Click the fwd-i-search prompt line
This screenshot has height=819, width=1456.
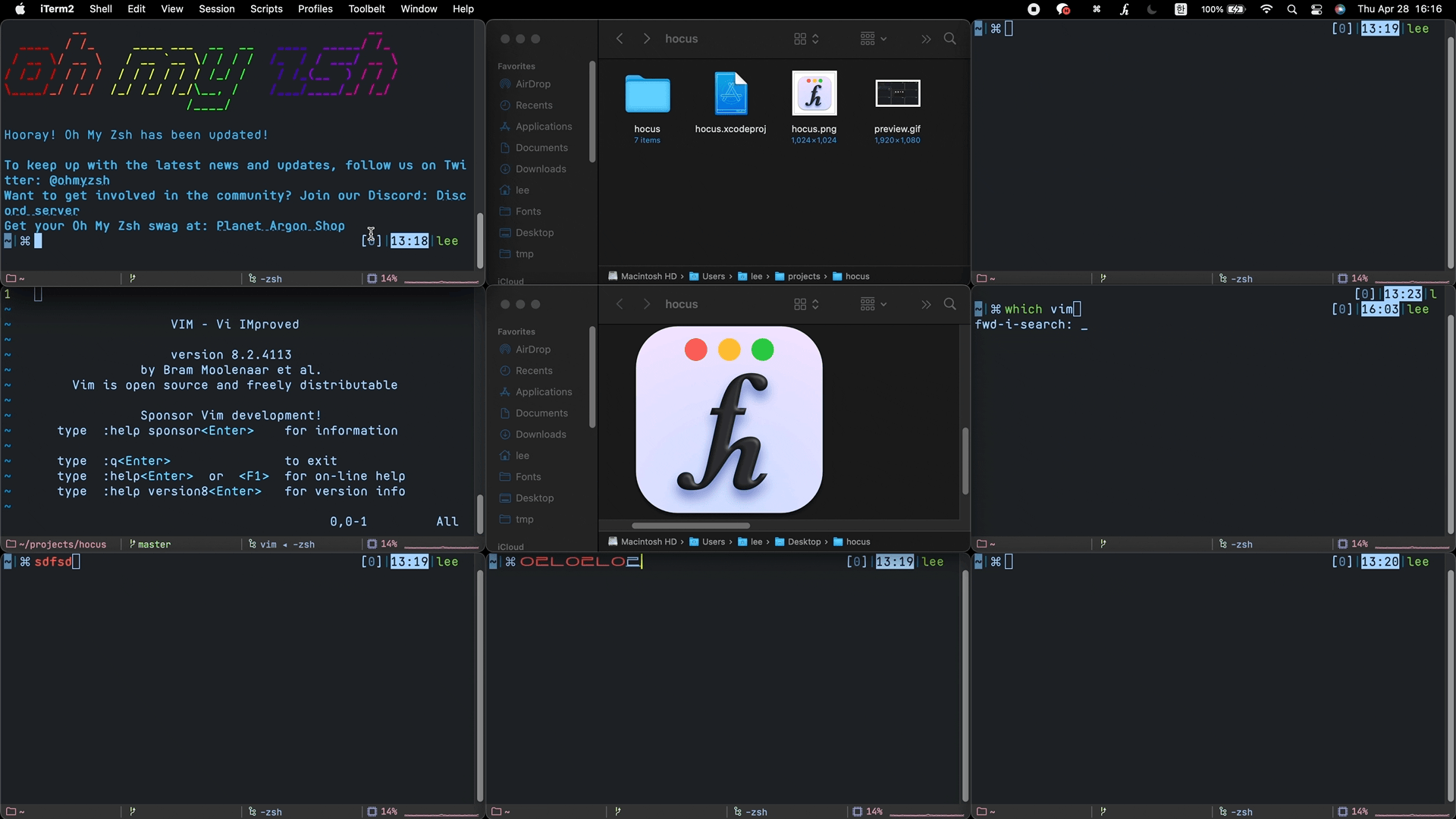pos(1031,325)
